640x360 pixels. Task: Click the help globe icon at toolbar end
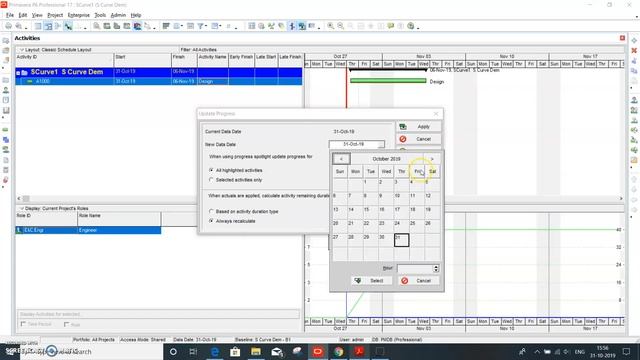click(411, 26)
